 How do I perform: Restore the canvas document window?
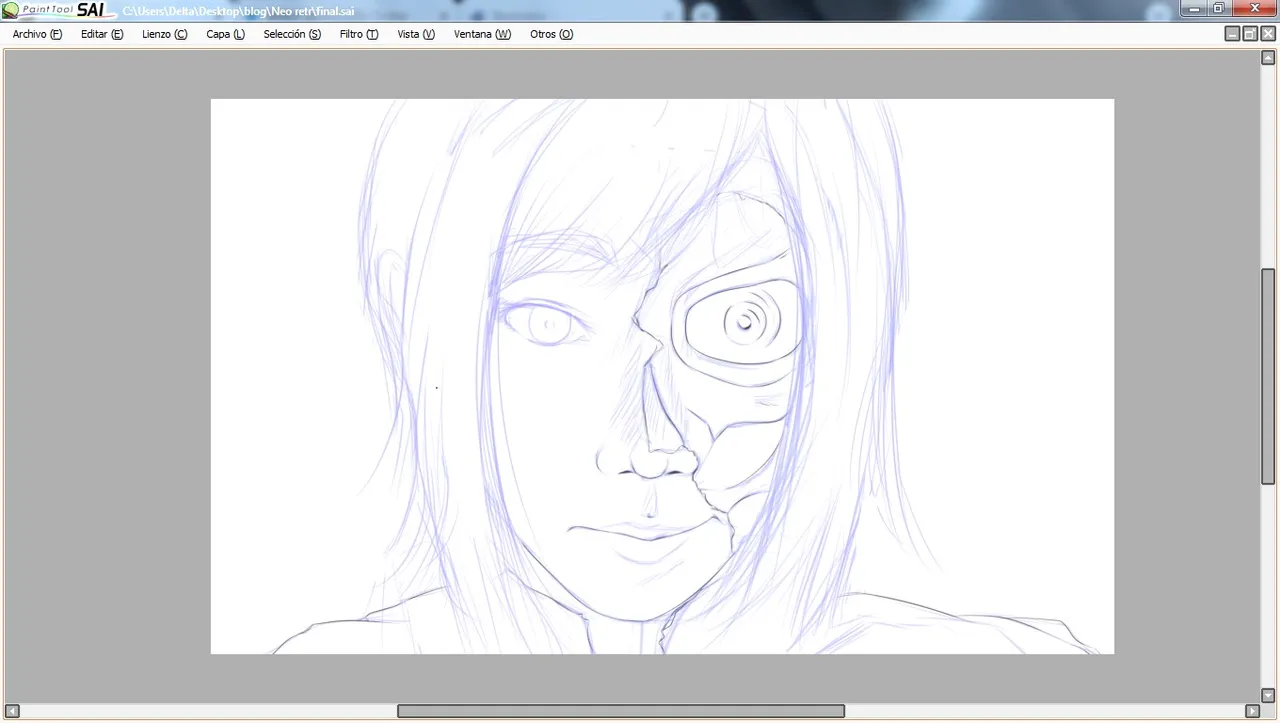[1250, 34]
